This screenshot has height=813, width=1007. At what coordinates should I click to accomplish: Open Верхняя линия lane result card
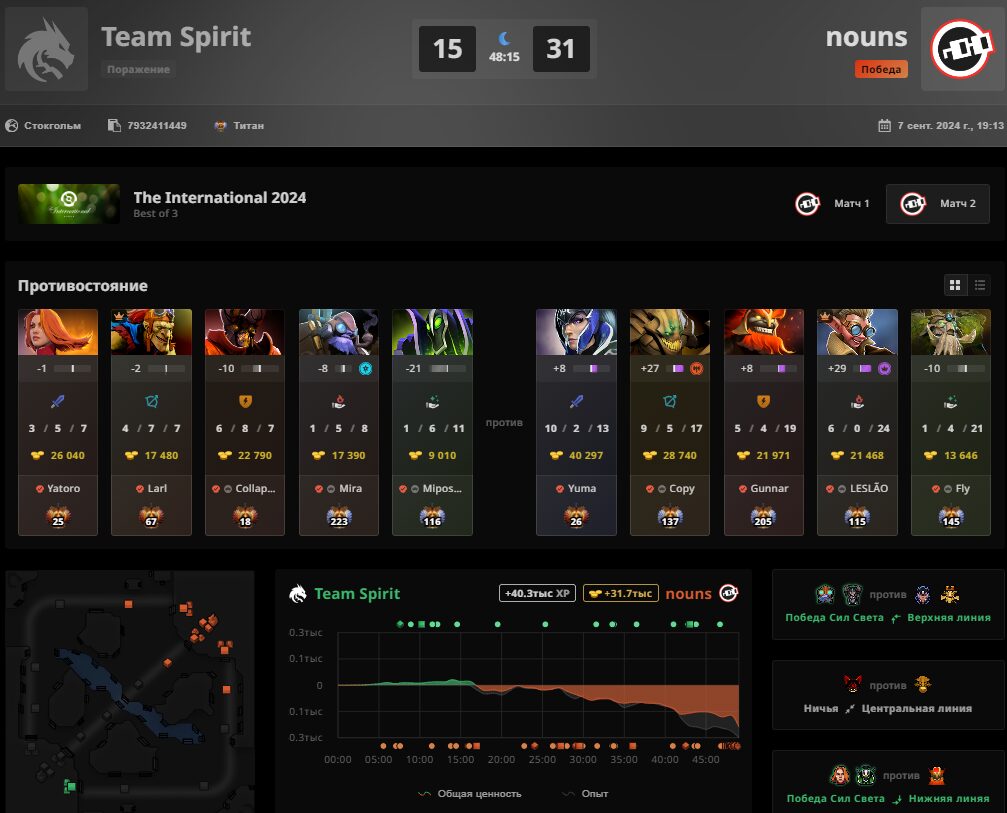[x=888, y=604]
